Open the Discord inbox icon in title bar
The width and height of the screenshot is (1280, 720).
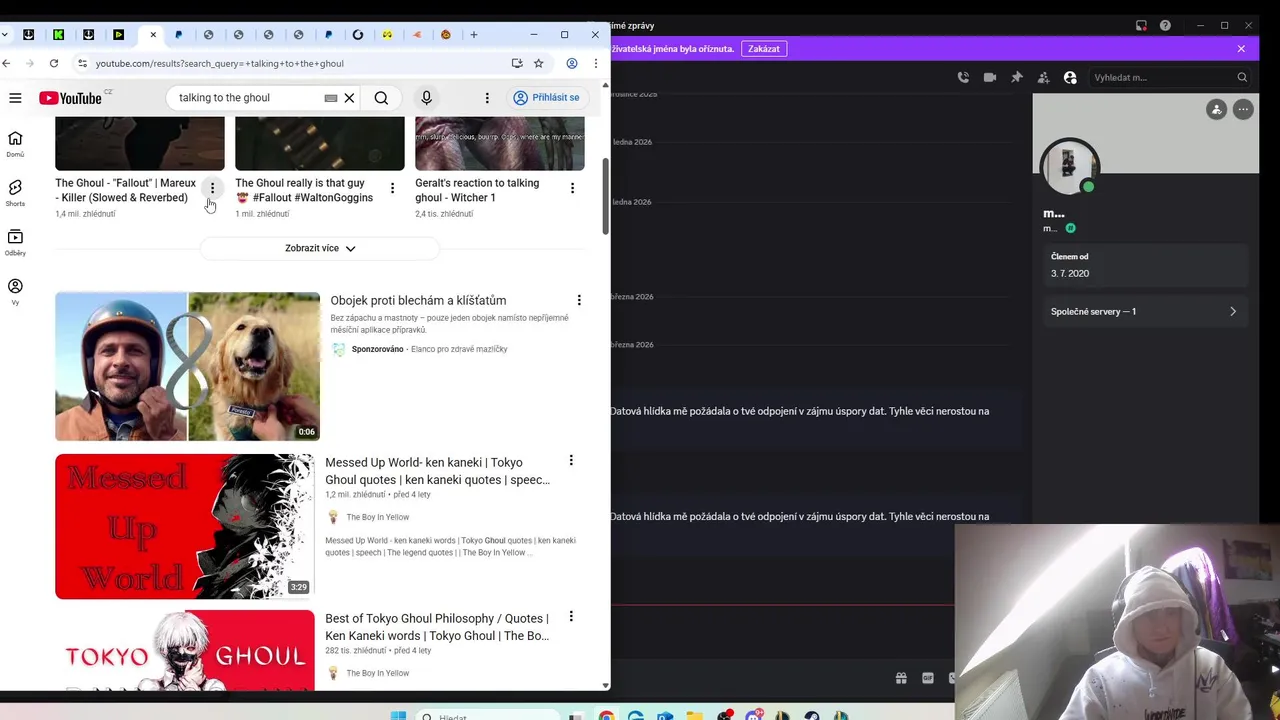pyautogui.click(x=1141, y=25)
